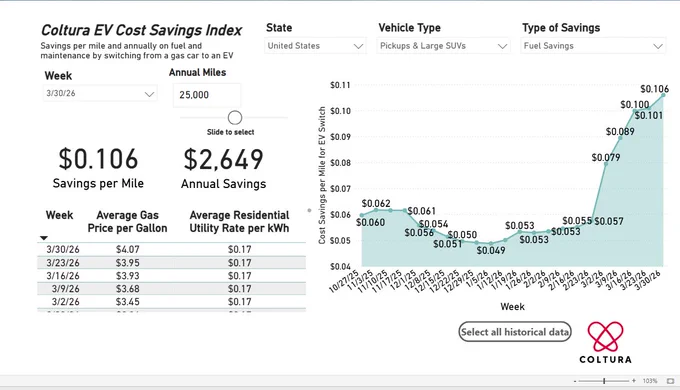680x390 pixels.
Task: Click the $3.68 gas price cell
Action: tap(128, 289)
